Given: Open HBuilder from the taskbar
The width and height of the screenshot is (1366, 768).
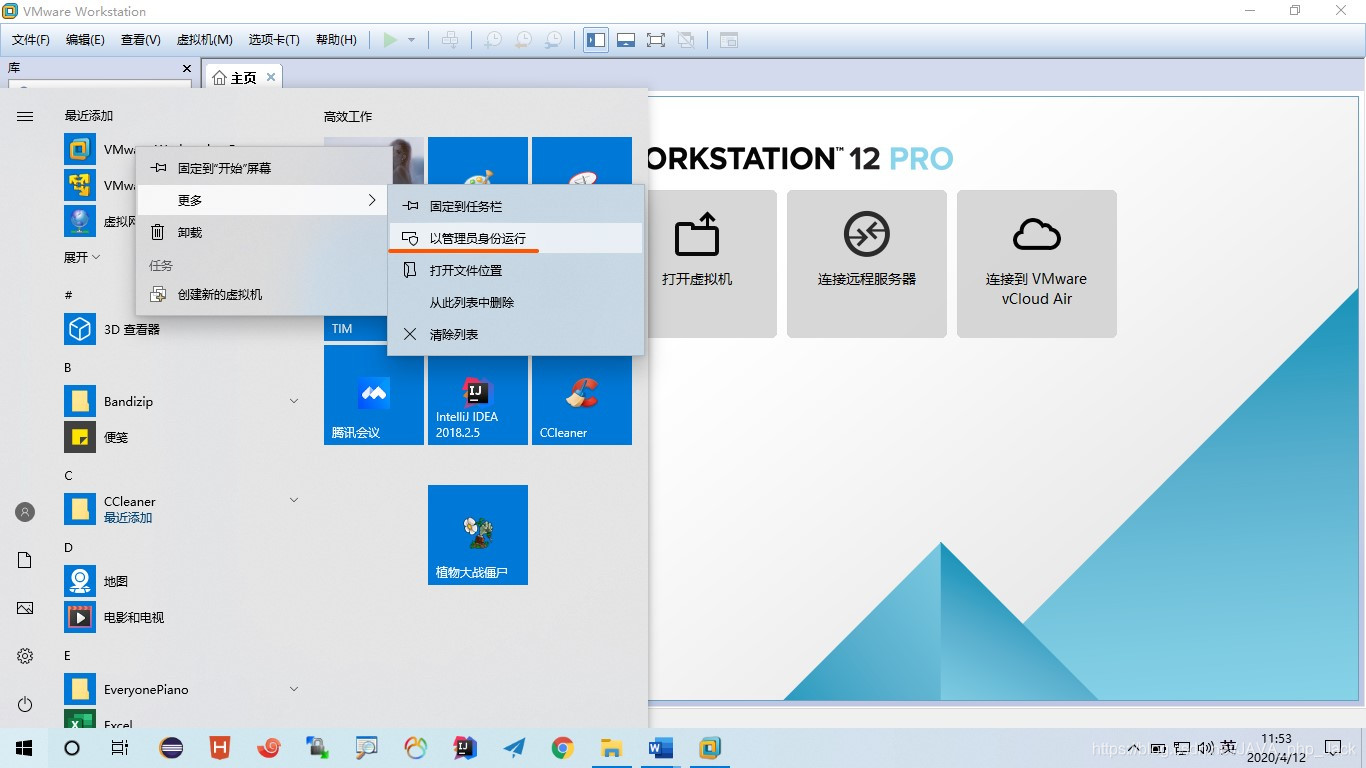Looking at the screenshot, I should pos(220,747).
